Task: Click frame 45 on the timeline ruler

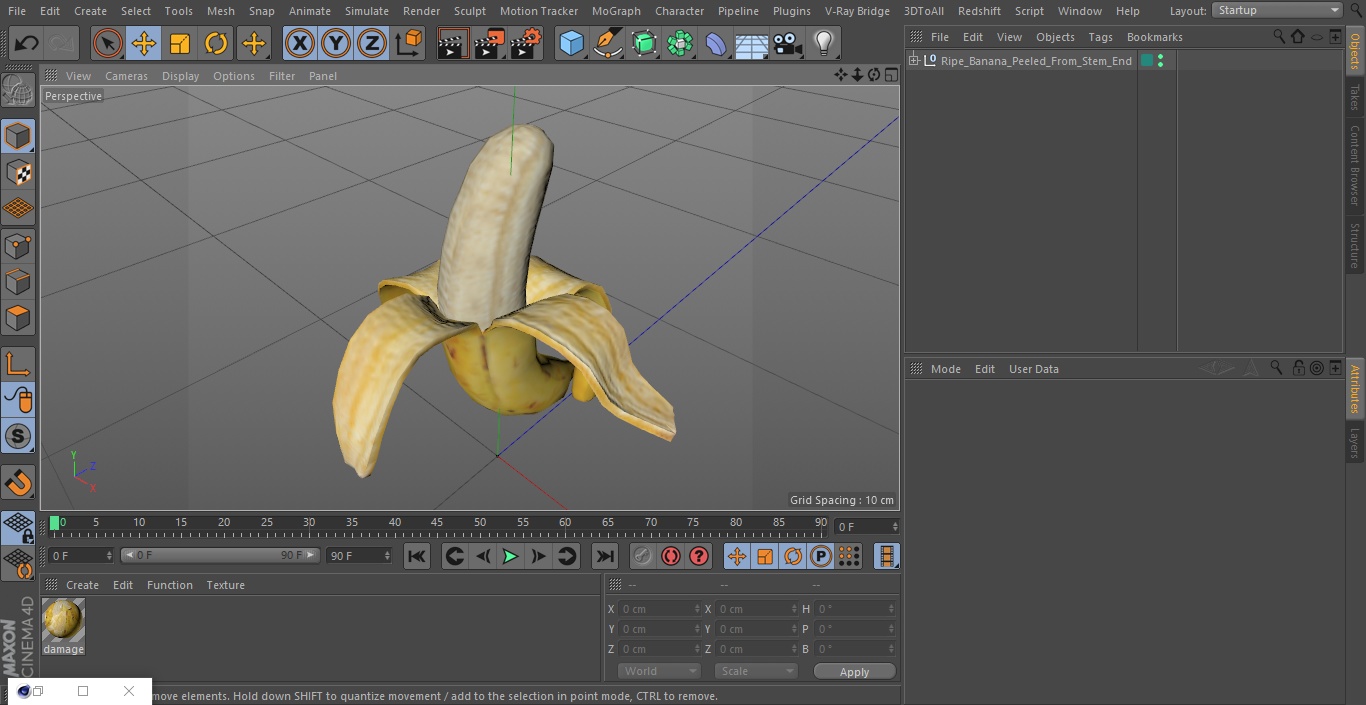Action: (x=437, y=524)
